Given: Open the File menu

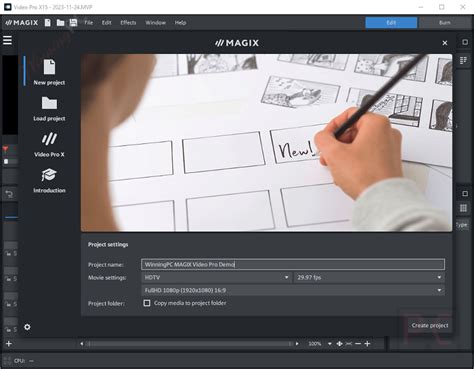Looking at the screenshot, I should [88, 23].
